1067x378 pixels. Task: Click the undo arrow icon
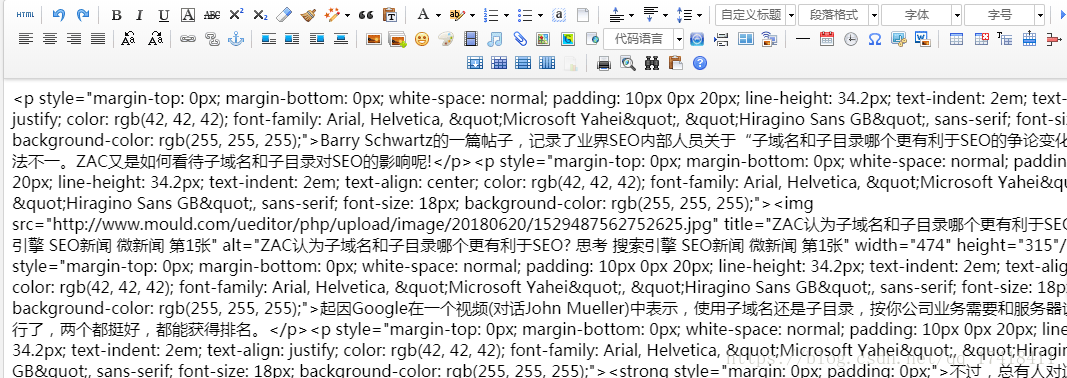pyautogui.click(x=59, y=15)
